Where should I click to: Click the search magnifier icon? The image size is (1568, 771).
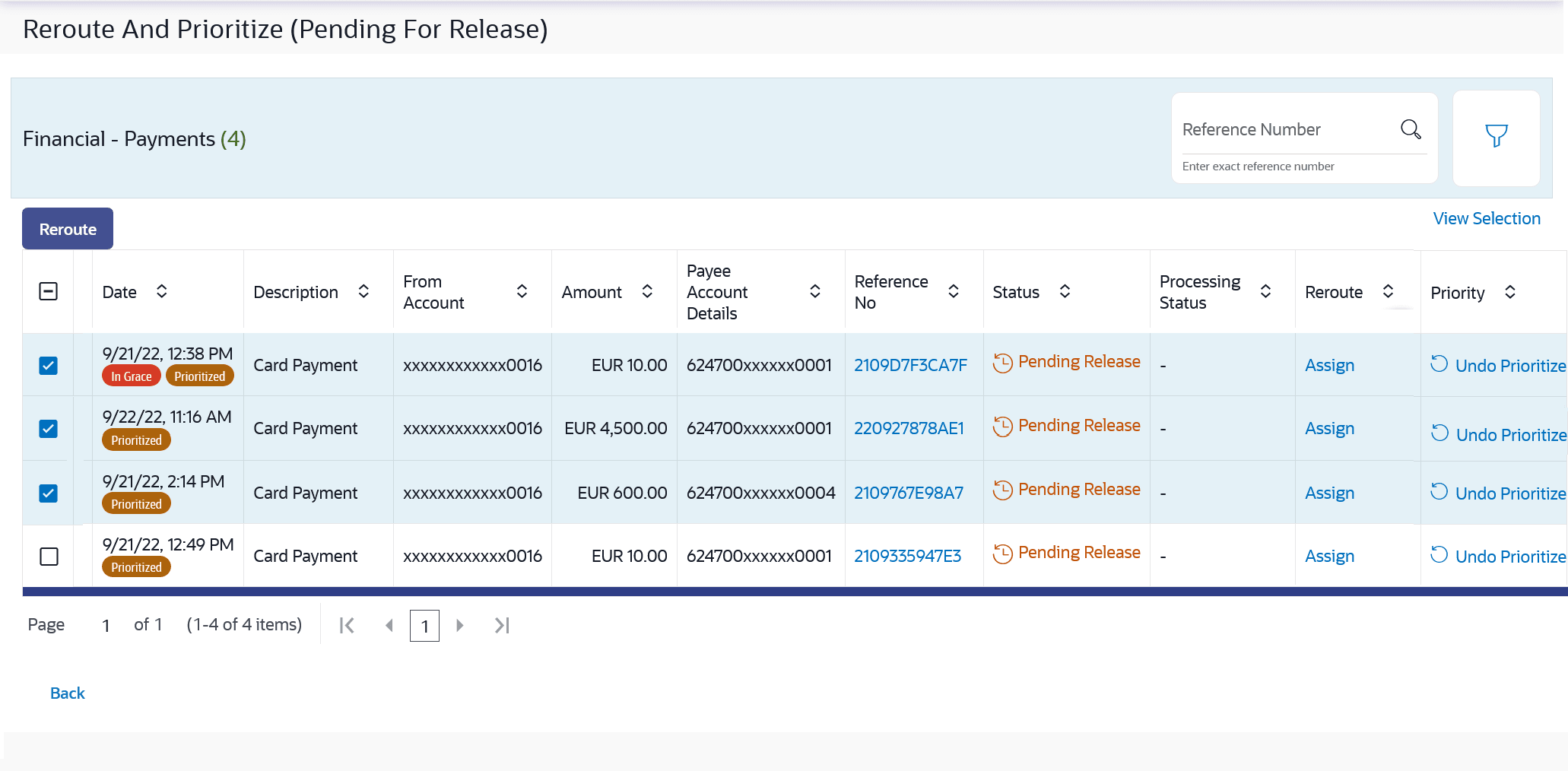point(1411,129)
